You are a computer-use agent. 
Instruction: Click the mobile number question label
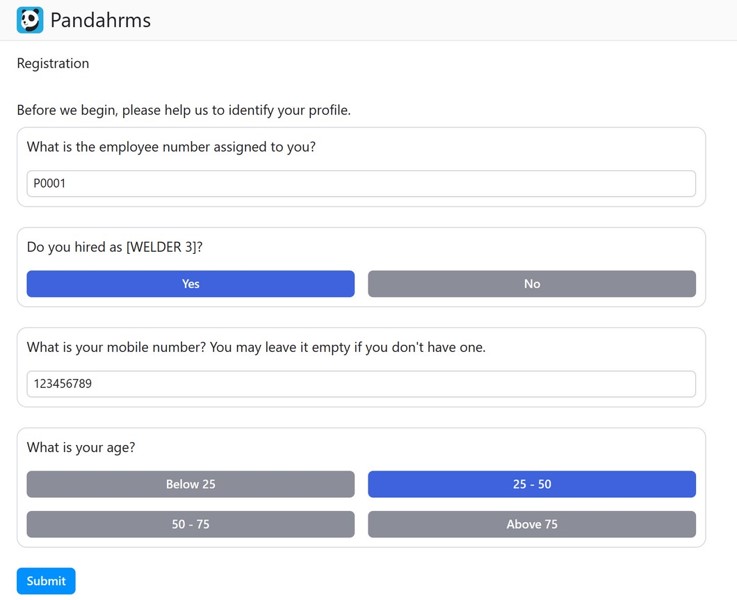[x=256, y=347]
